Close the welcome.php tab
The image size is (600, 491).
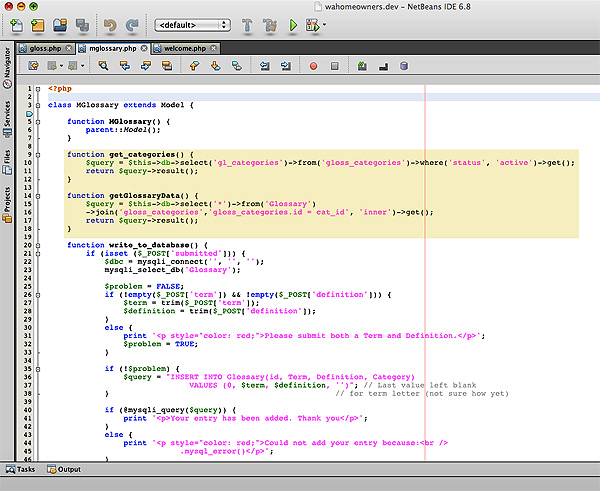(214, 48)
